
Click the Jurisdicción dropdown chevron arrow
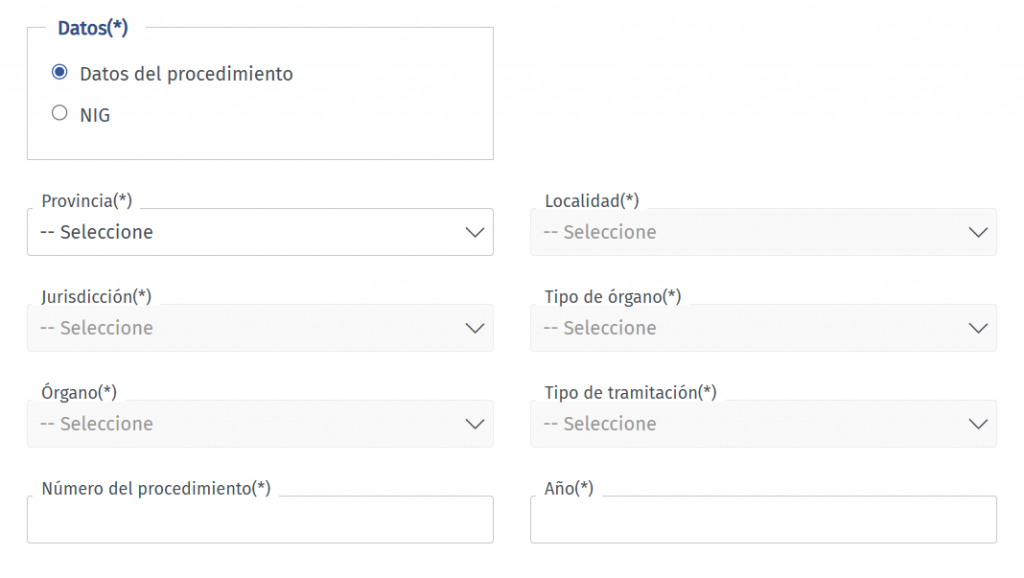[x=475, y=328]
